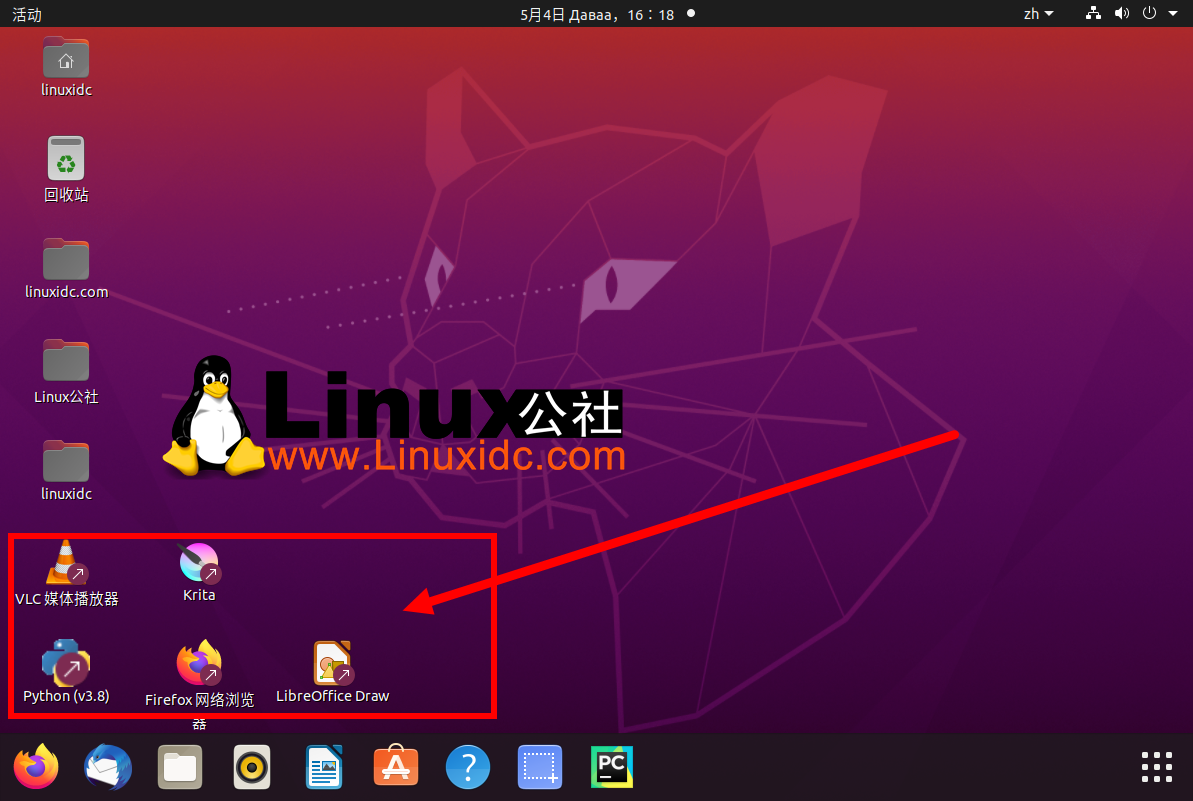Click 活动 in the top bar
Screen dimensions: 1193x801
26,14
